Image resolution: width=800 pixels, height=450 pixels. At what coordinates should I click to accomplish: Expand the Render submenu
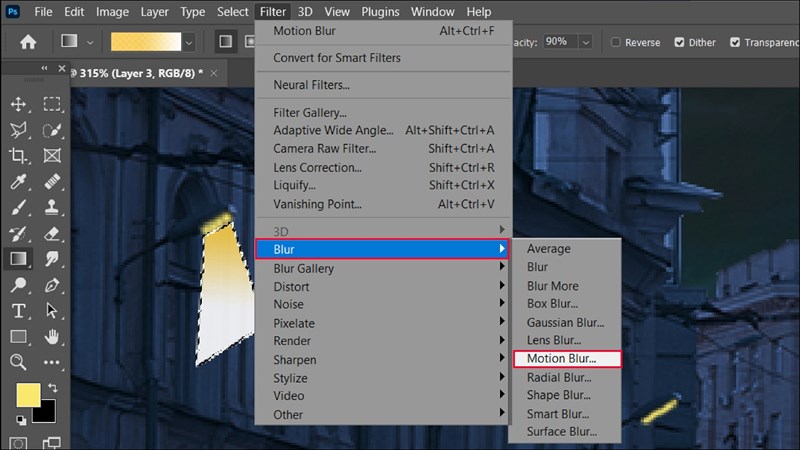click(383, 341)
